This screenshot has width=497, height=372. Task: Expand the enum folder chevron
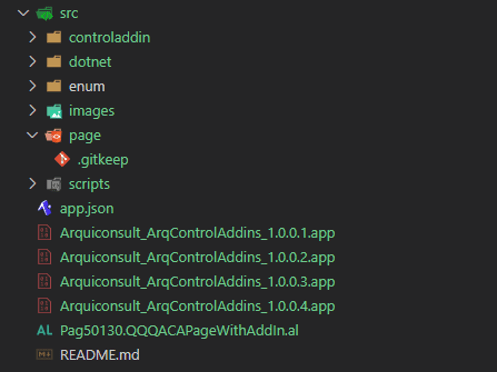tap(32, 86)
